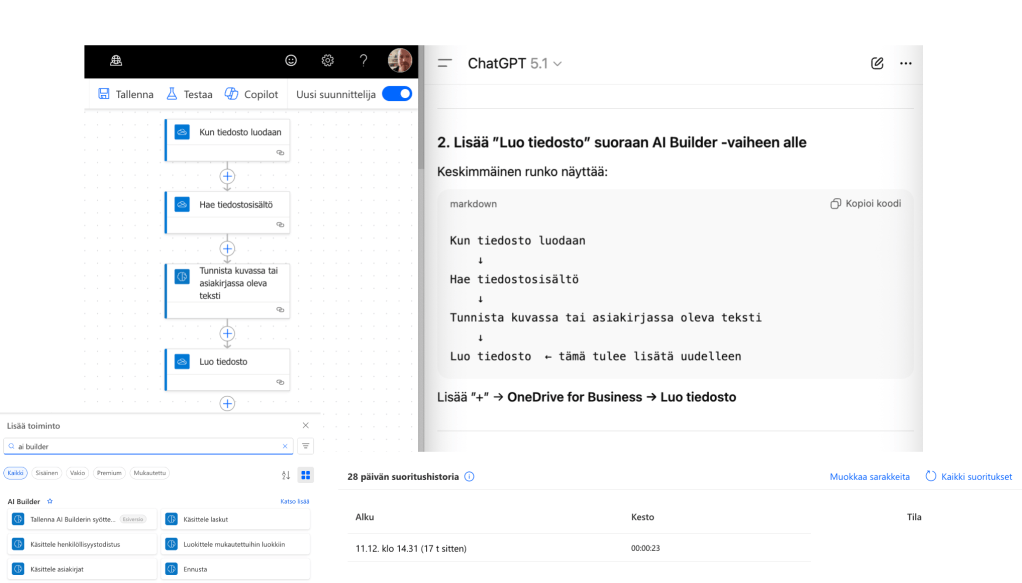Viewport: 1022px width, 583px height.
Task: Expand AI Builder actions with Katso lisää
Action: pos(295,501)
